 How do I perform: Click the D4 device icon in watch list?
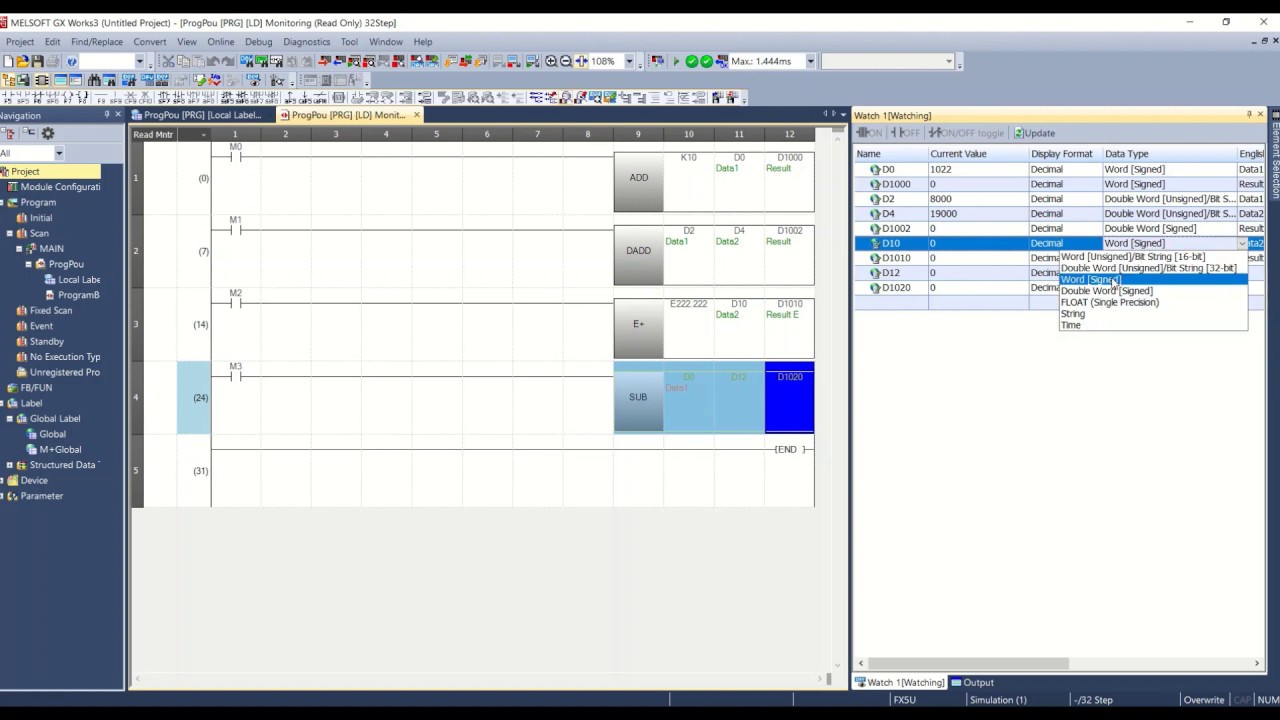[x=875, y=214]
